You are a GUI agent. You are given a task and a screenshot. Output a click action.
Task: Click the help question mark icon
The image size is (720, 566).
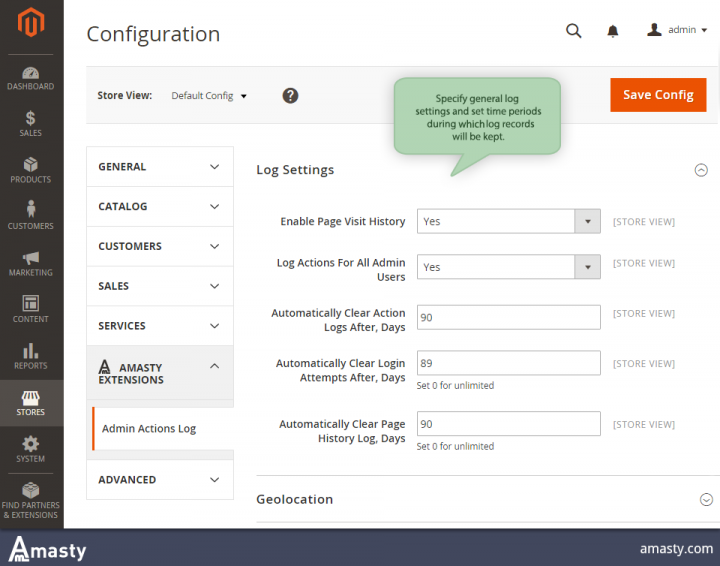tap(290, 95)
